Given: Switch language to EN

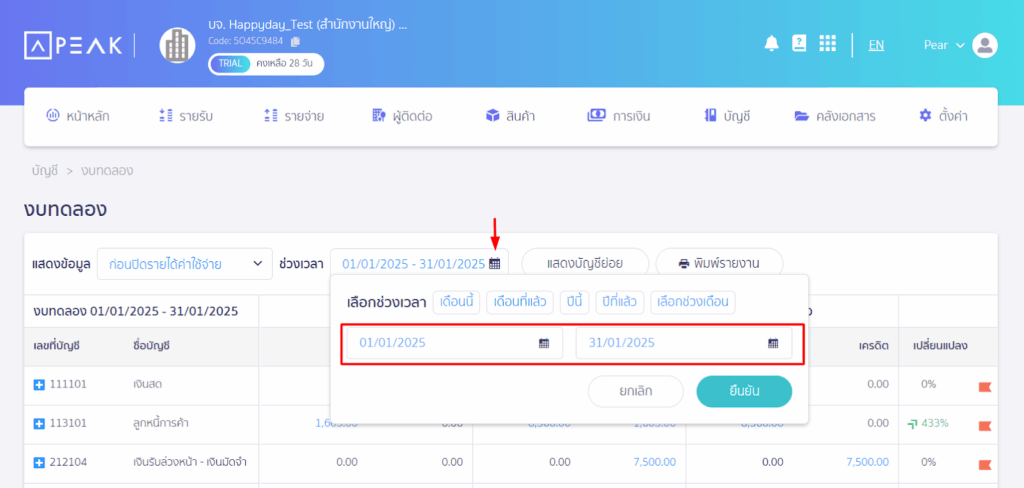Looking at the screenshot, I should (x=876, y=45).
